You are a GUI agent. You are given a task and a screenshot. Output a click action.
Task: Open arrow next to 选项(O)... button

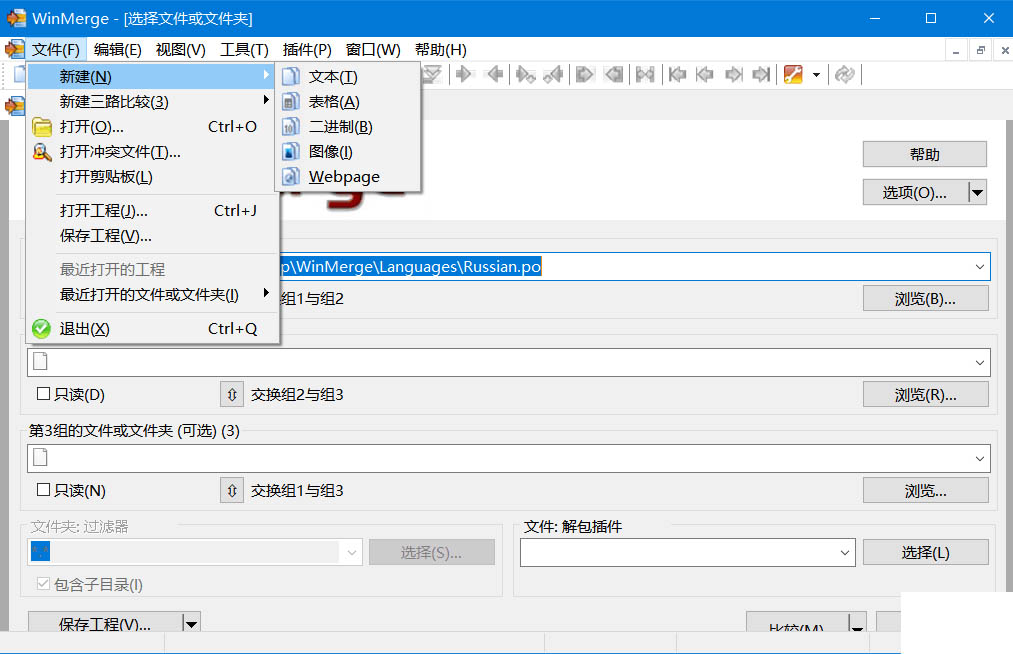977,193
